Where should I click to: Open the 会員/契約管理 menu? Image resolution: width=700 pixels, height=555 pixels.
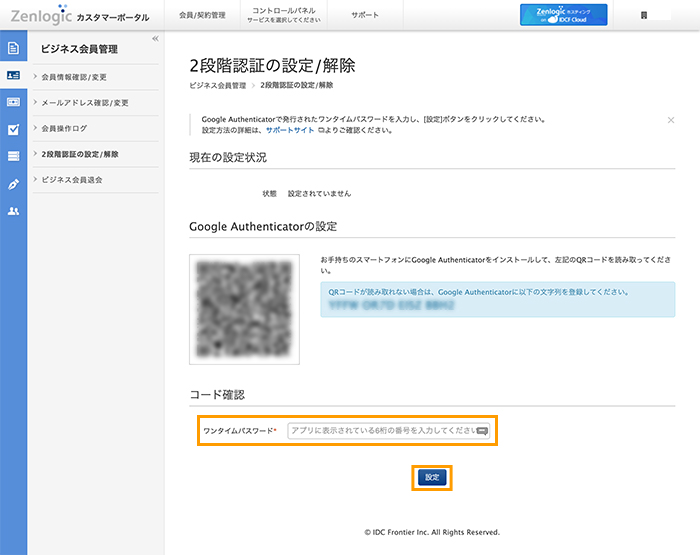coord(201,16)
